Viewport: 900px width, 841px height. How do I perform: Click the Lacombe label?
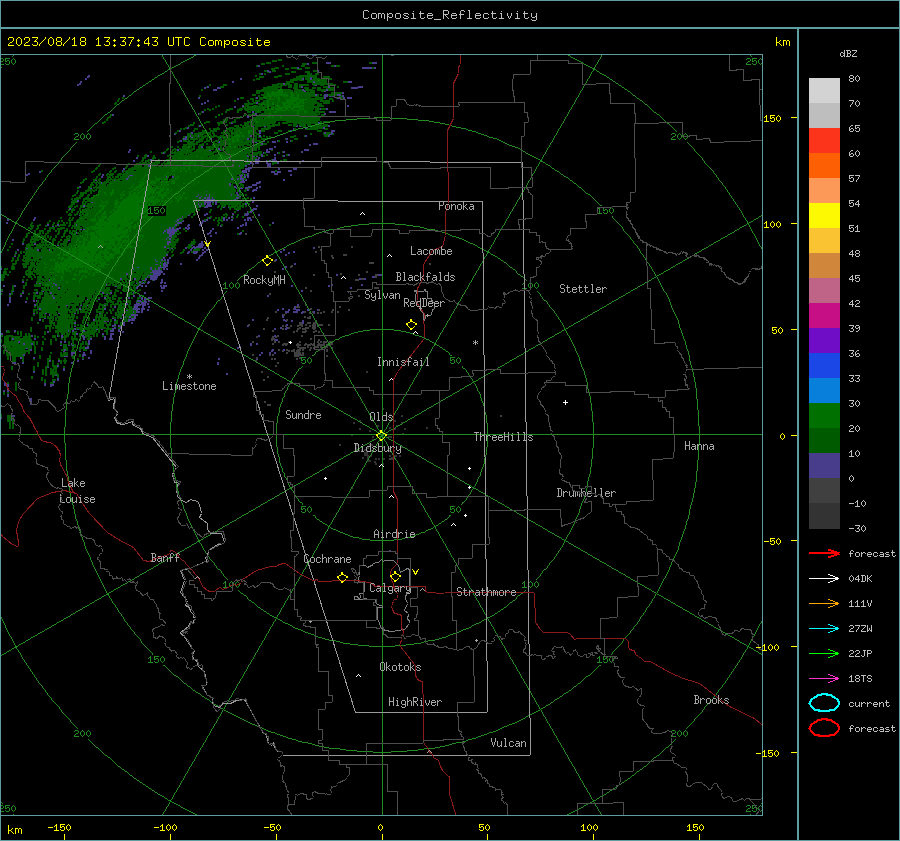point(431,251)
